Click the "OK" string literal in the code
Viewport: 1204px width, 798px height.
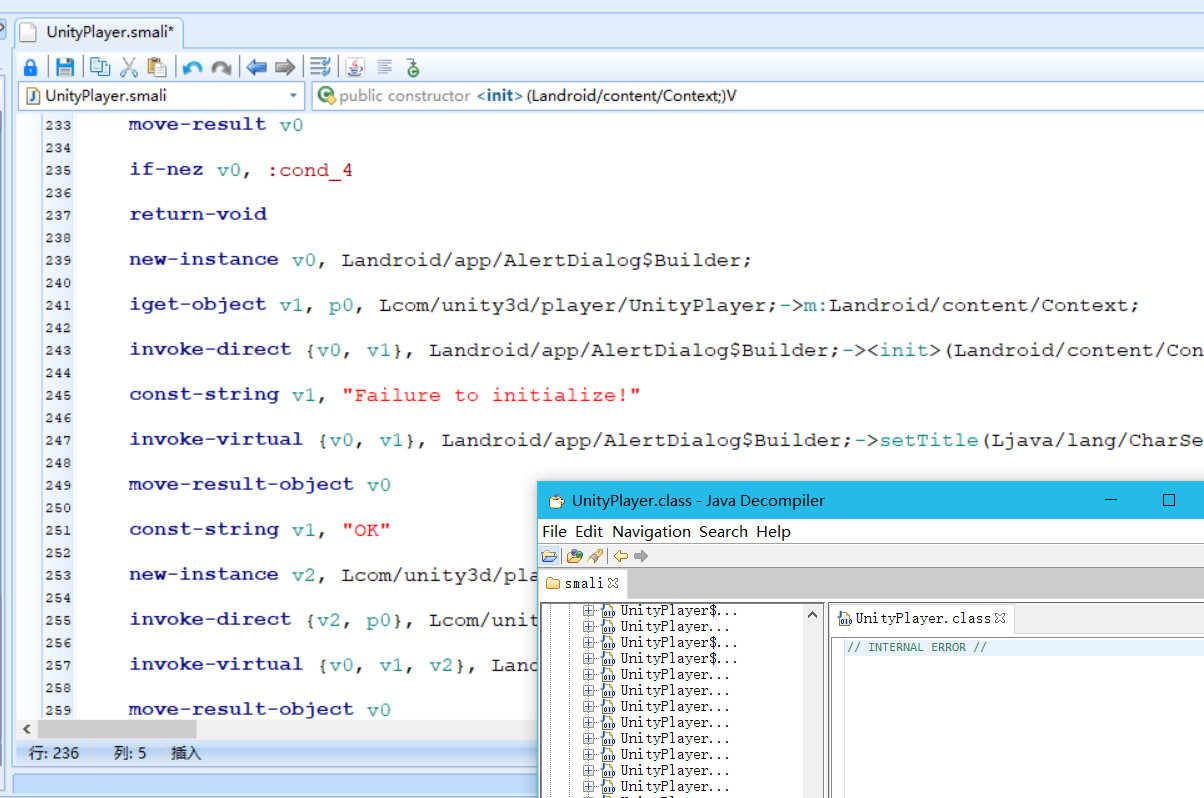tap(366, 530)
